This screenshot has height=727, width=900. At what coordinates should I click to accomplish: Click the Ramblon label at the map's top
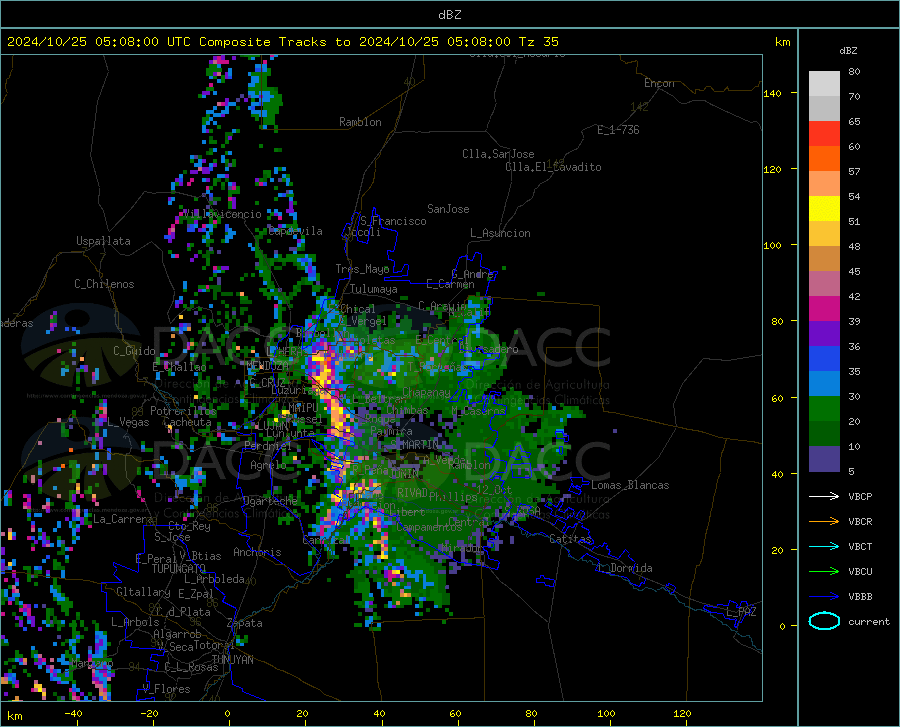(360, 122)
